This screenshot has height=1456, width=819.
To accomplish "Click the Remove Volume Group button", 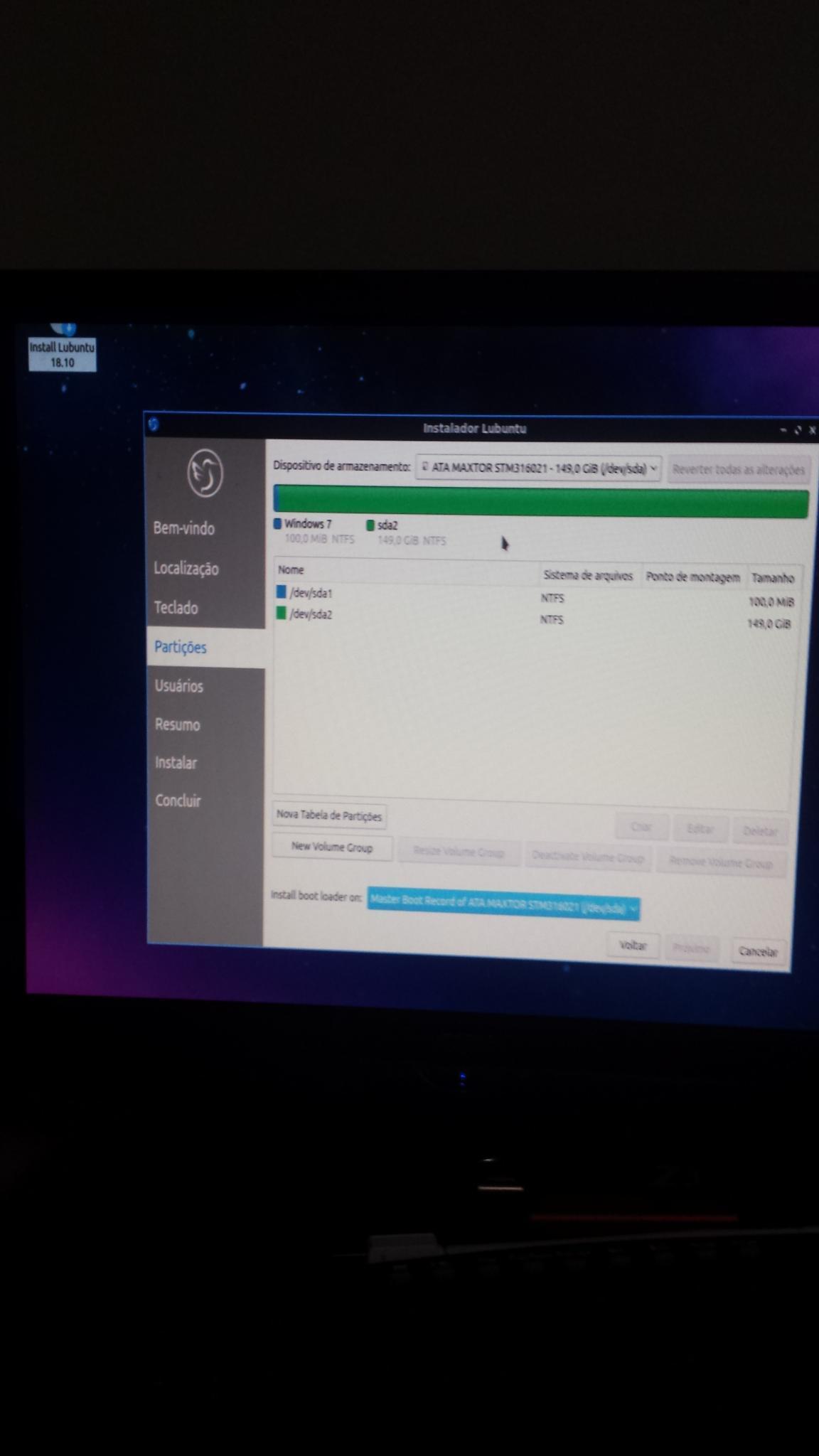I will click(721, 863).
